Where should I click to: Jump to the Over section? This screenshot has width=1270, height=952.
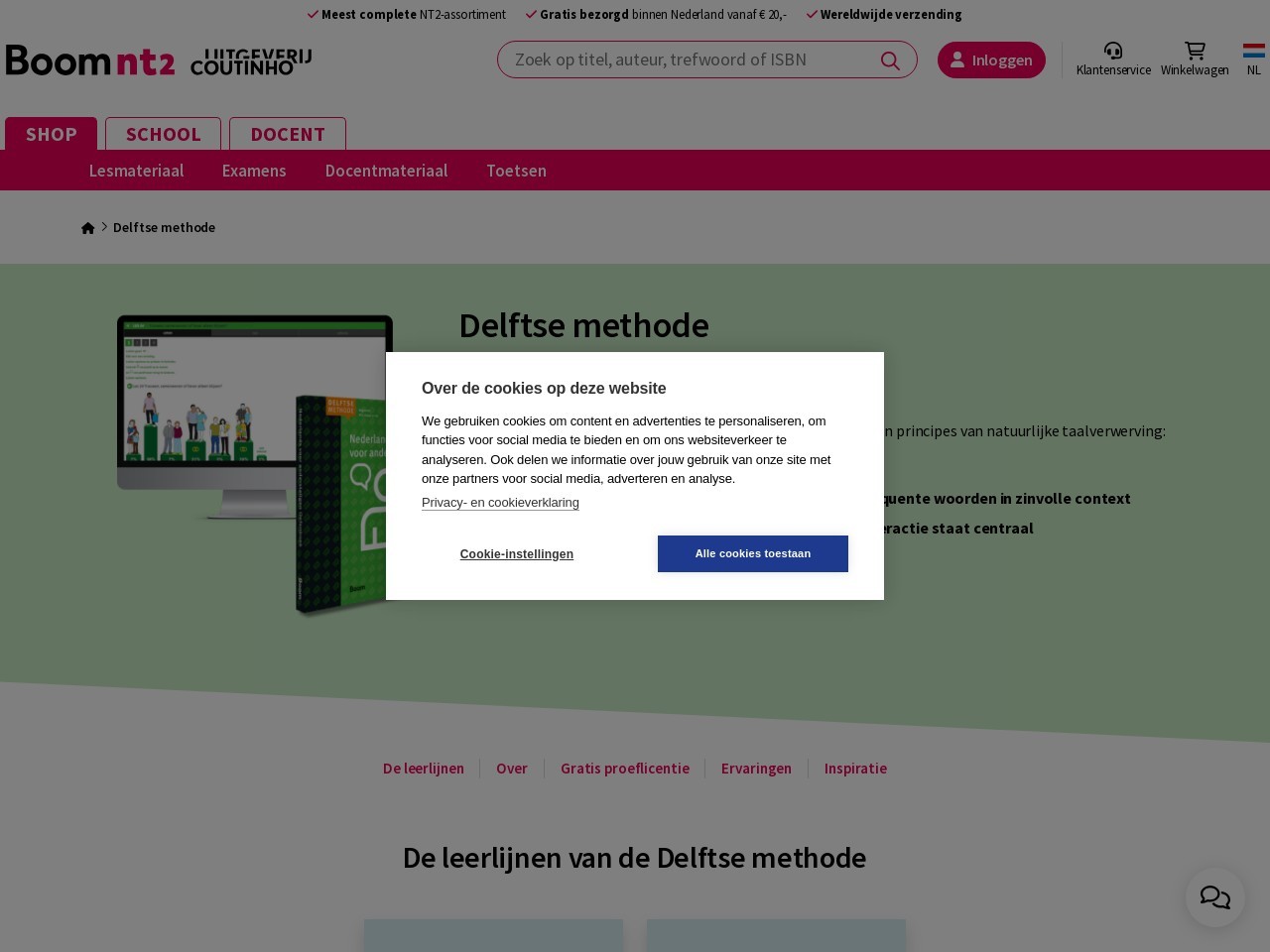tap(512, 769)
